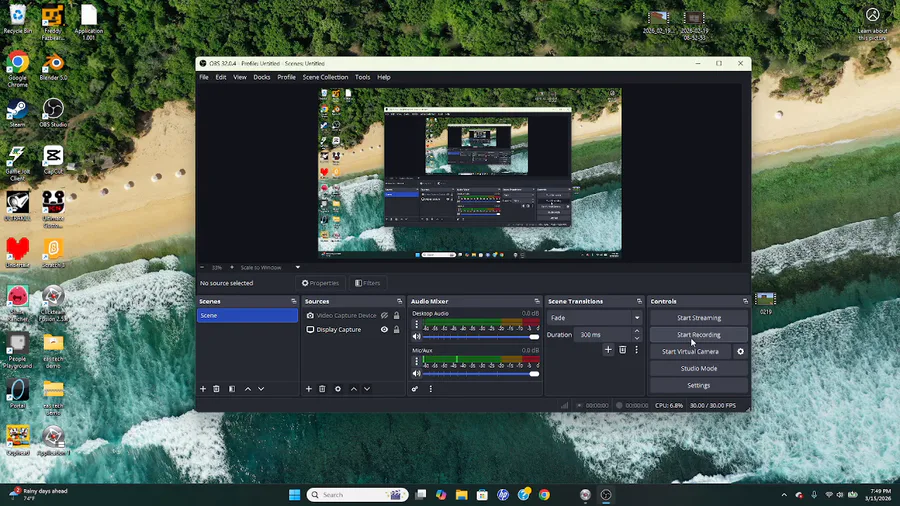The height and width of the screenshot is (506, 900).
Task: Increase transition duration with up arrow
Action: 637,331
